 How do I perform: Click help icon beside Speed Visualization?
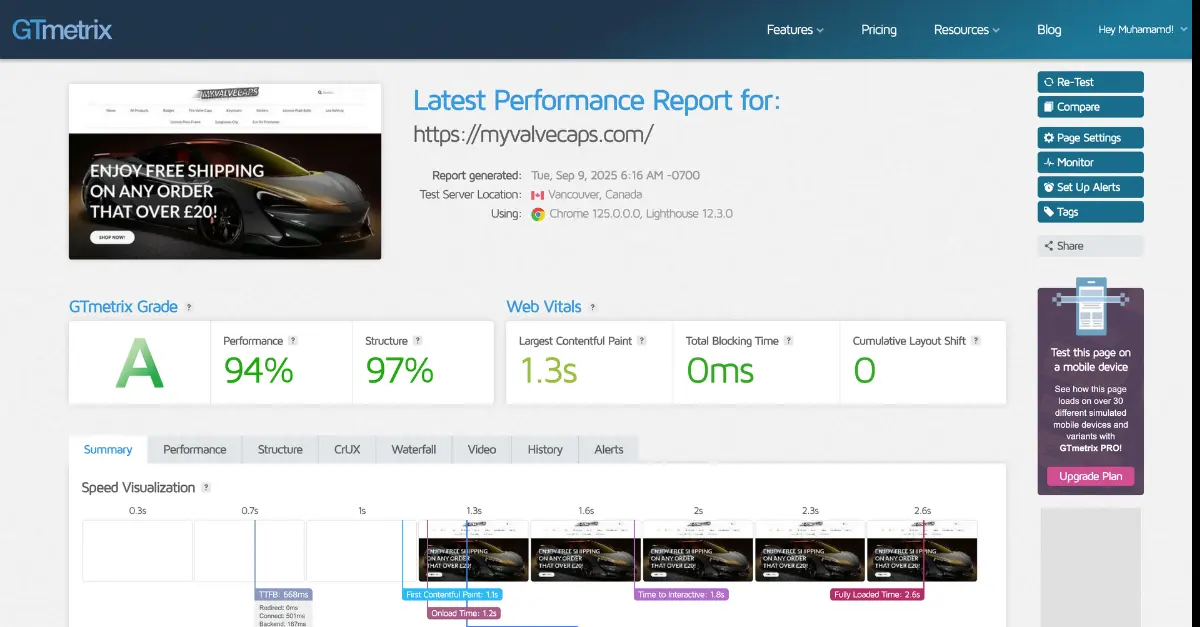point(206,488)
